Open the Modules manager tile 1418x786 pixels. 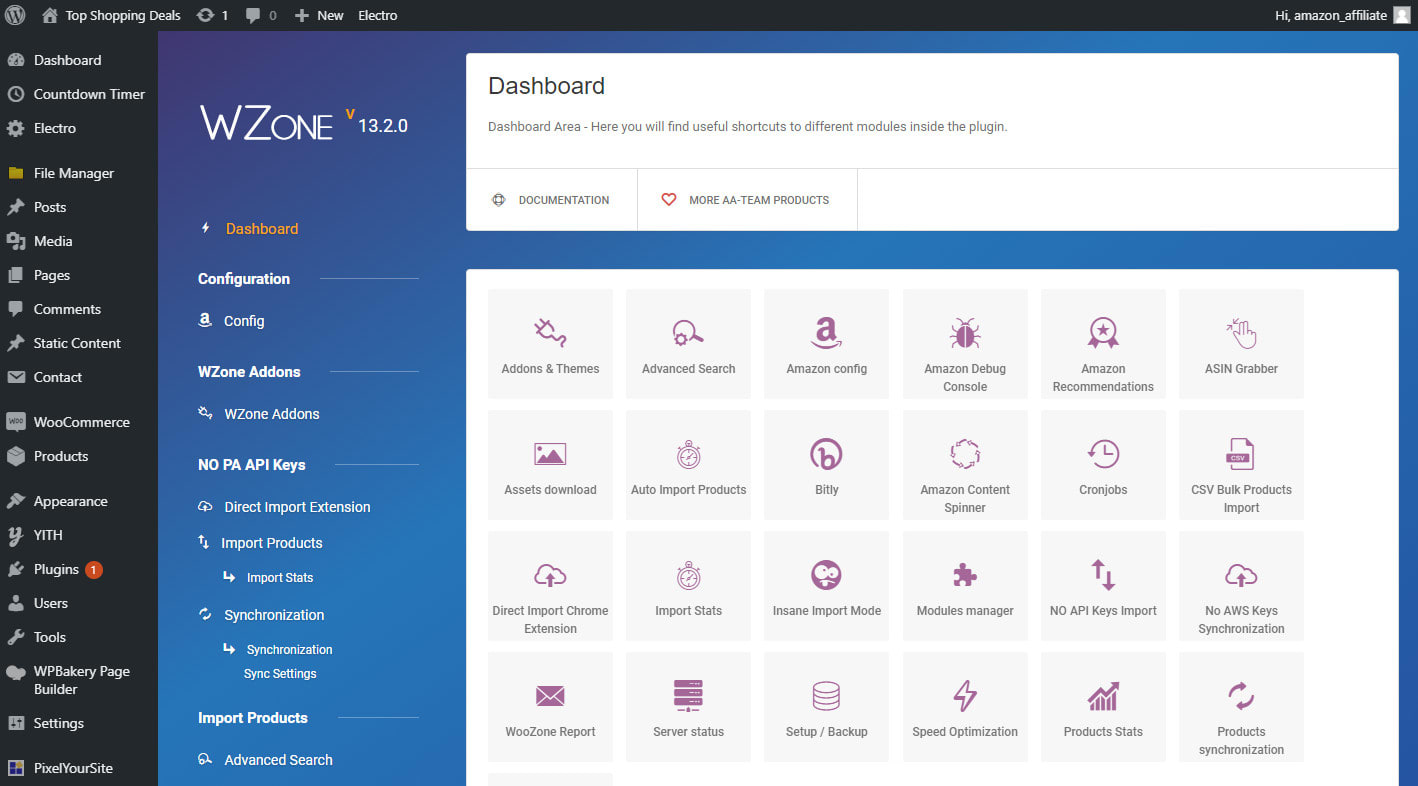(965, 586)
